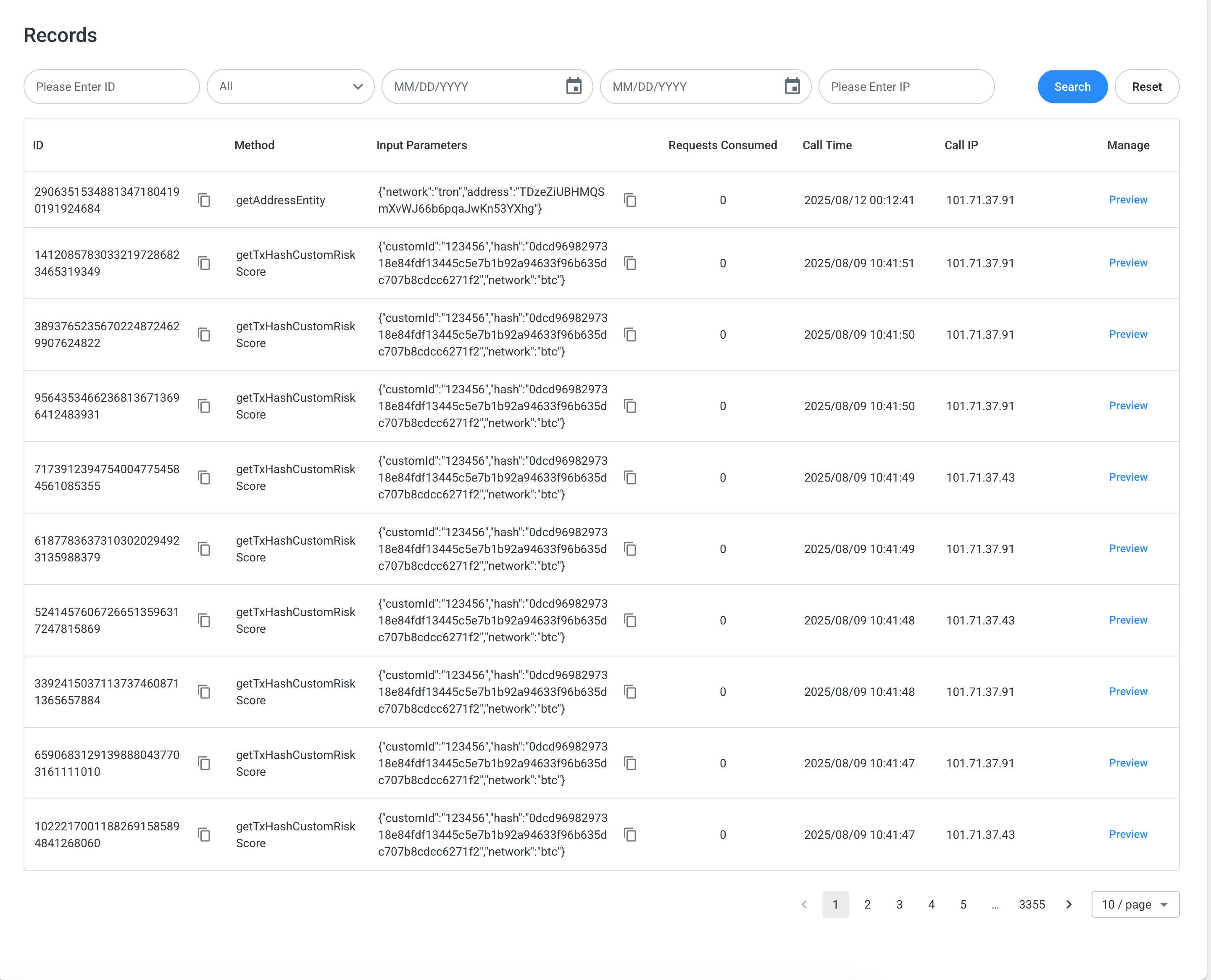Expand the All method filter dropdown
The image size is (1211, 980).
pos(290,87)
